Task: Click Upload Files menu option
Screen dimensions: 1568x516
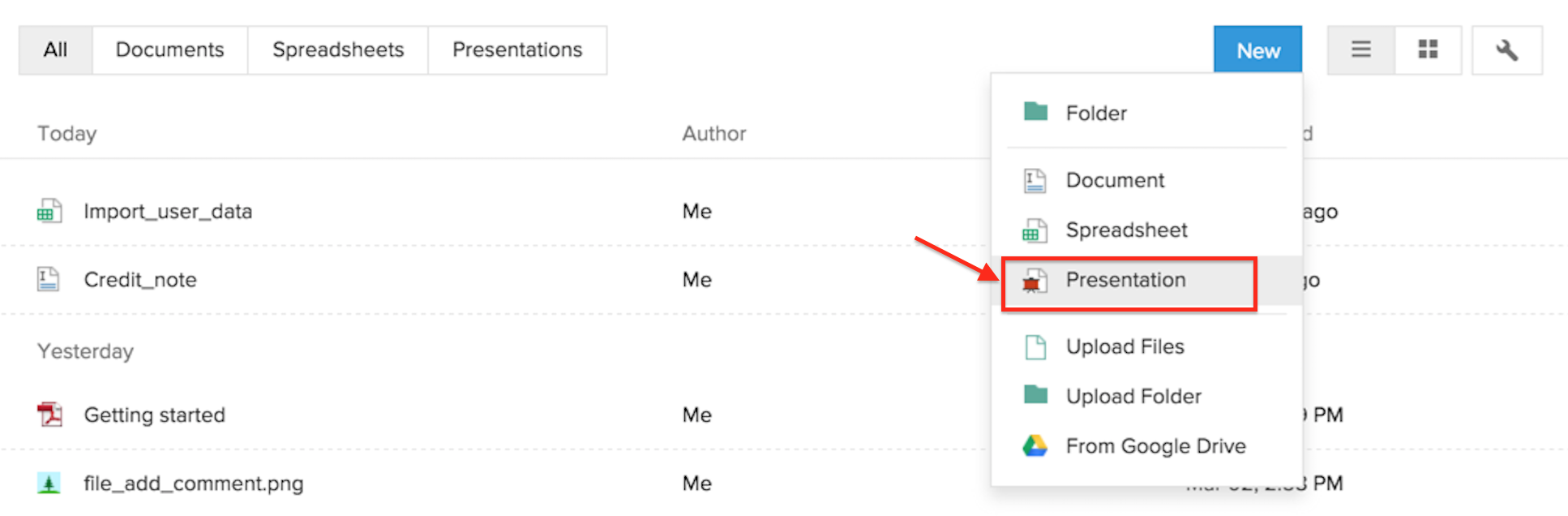Action: tap(1125, 347)
